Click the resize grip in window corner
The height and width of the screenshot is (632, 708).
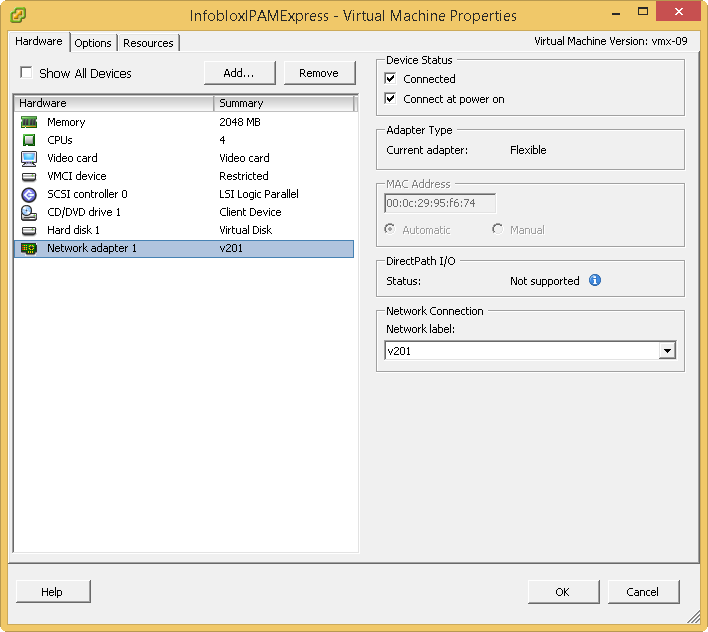pos(693,616)
